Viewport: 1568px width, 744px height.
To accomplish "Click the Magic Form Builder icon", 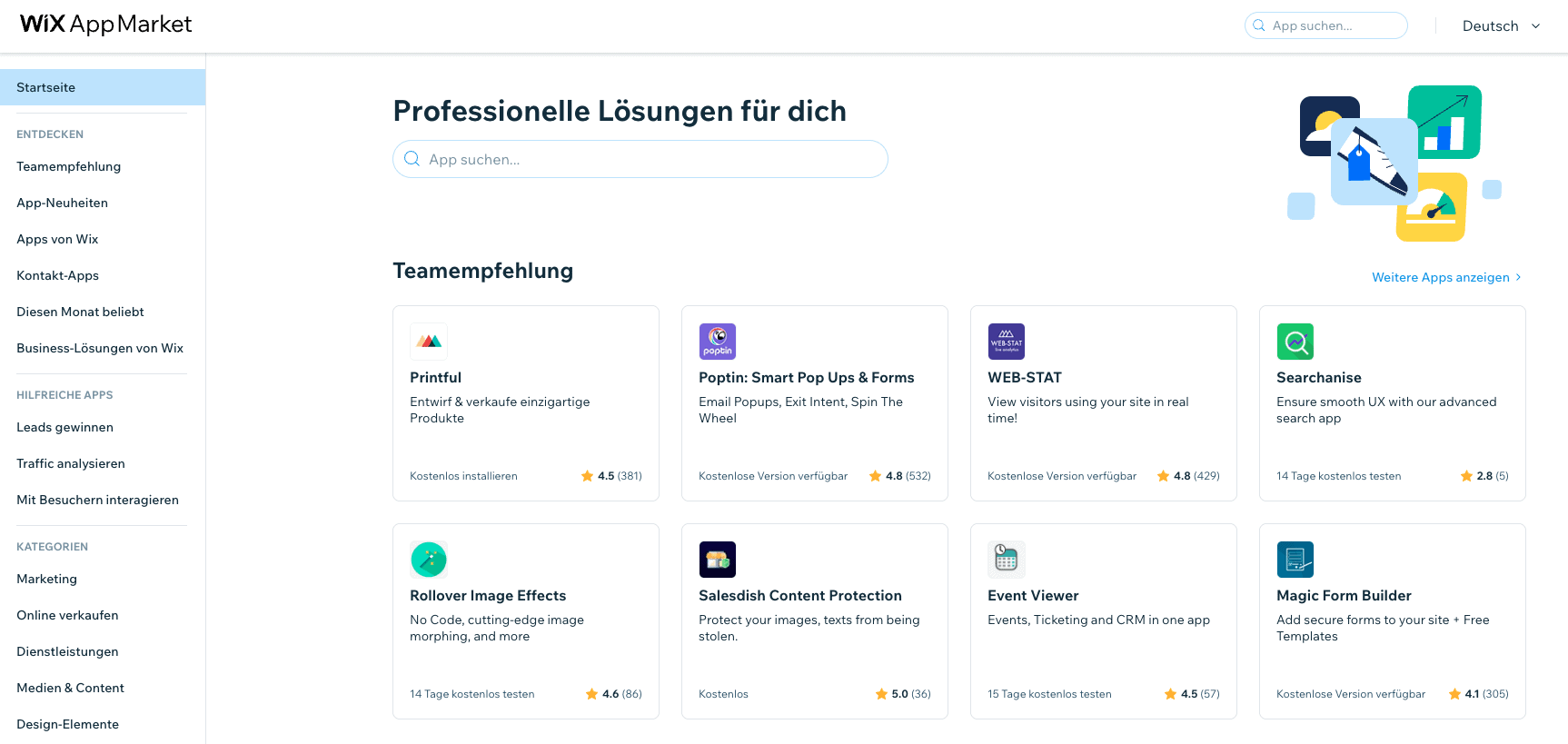I will (x=1295, y=560).
